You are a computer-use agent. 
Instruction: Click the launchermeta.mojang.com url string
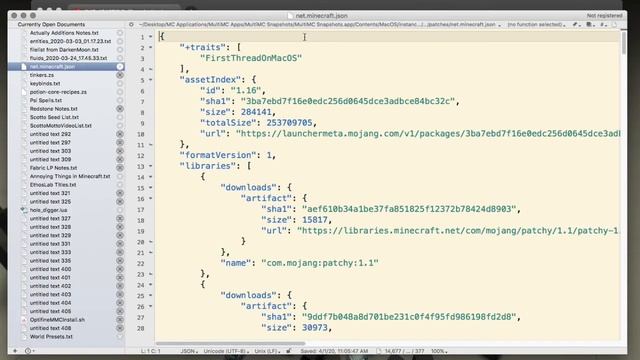point(428,133)
